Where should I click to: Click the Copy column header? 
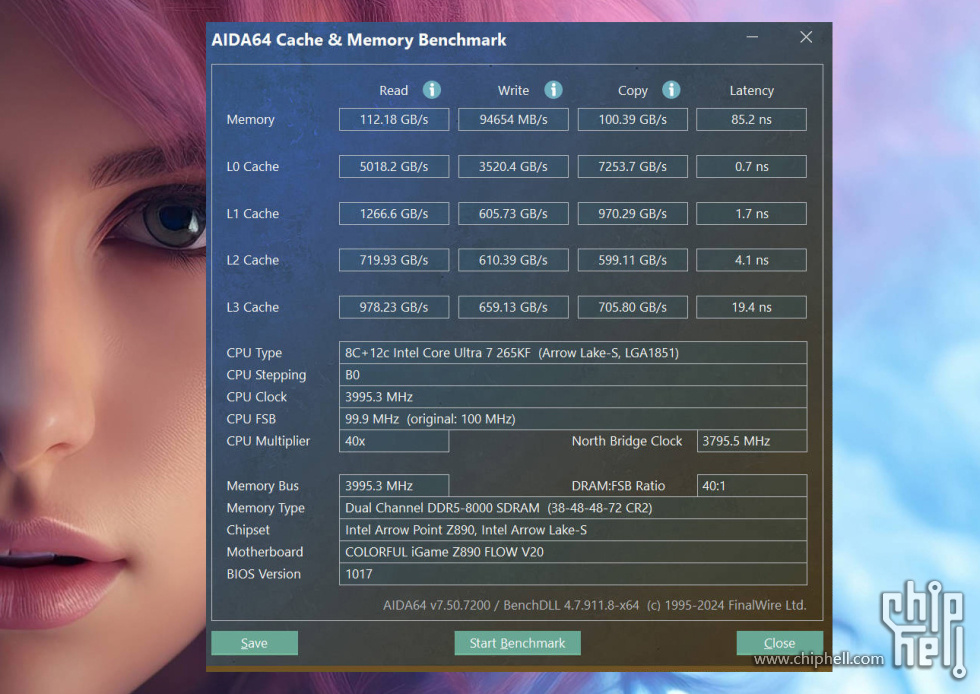click(x=632, y=91)
